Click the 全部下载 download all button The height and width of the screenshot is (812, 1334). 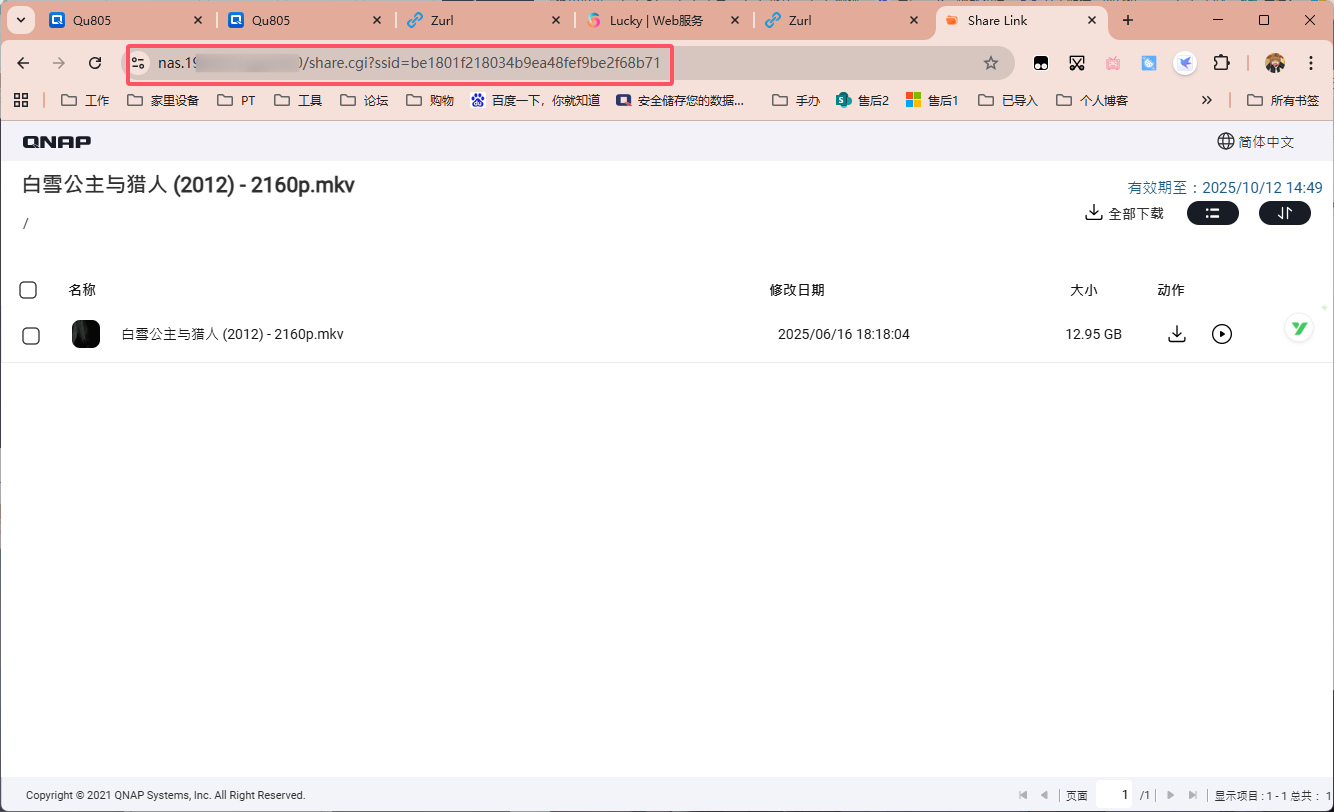point(1122,212)
